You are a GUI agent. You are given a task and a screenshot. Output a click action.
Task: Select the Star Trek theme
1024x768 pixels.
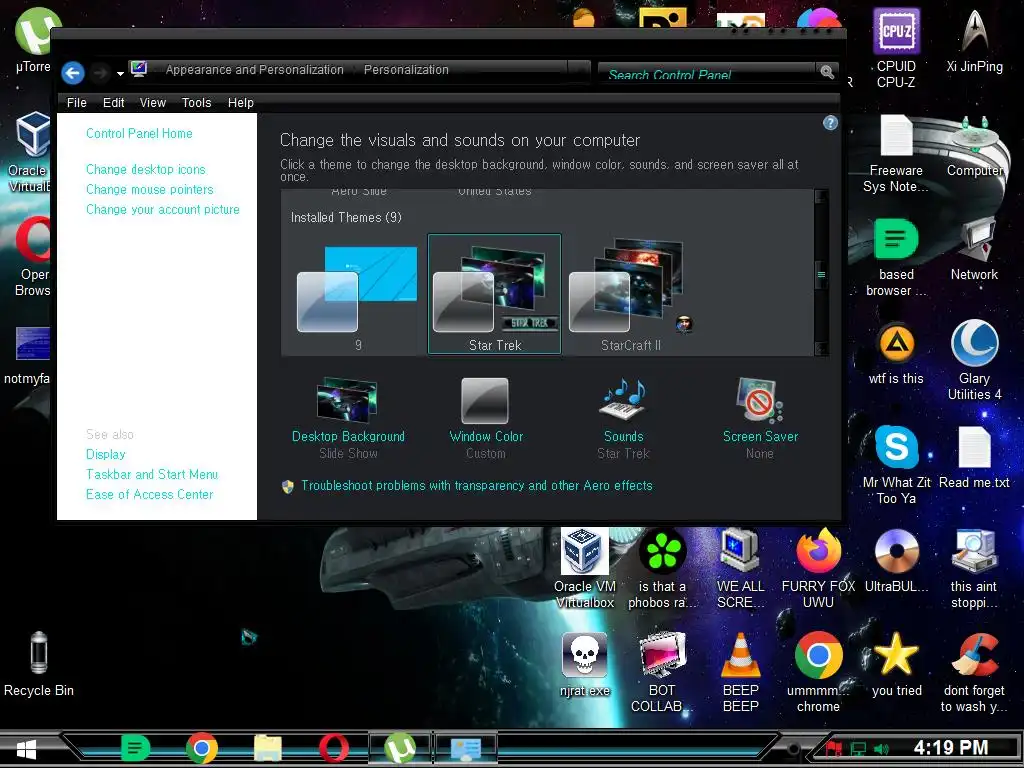tap(494, 295)
